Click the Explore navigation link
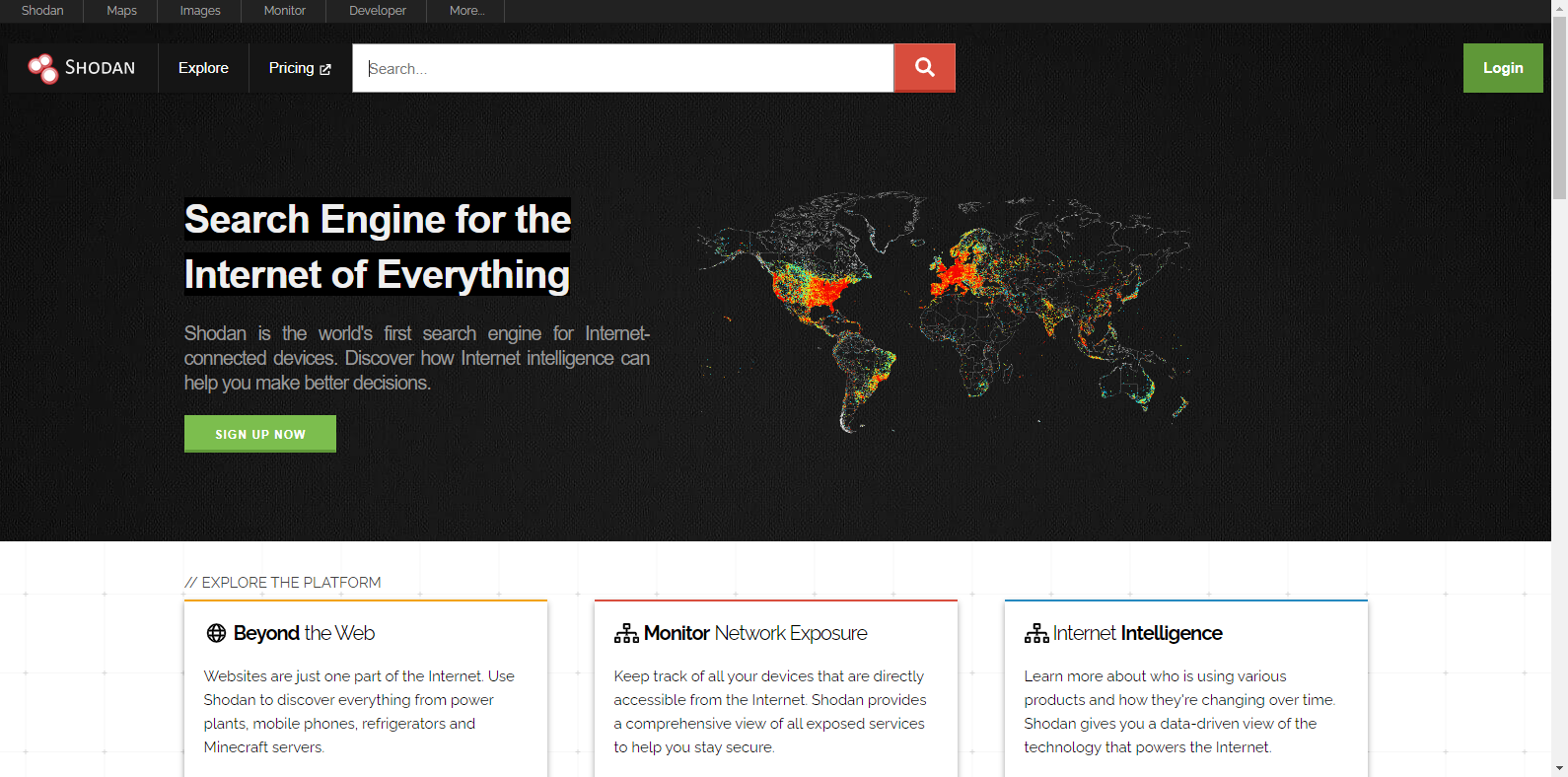Screen dimensions: 1568x777 [203, 68]
